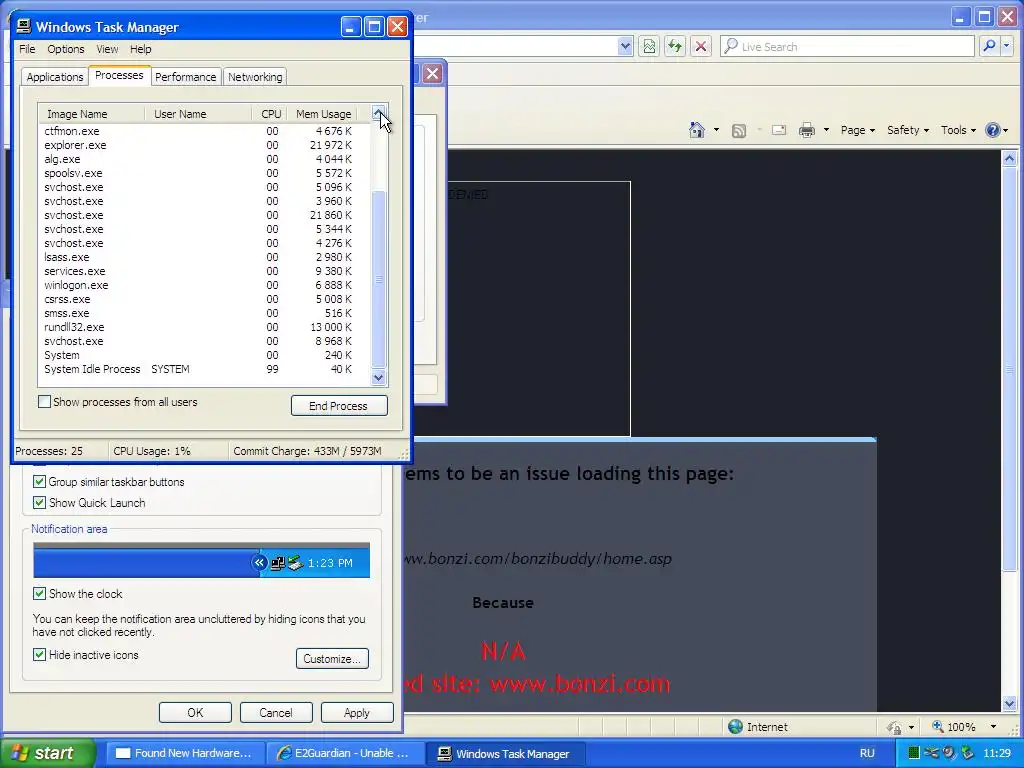Toggle Show processes from all users checkbox
Image resolution: width=1024 pixels, height=768 pixels.
pos(44,402)
